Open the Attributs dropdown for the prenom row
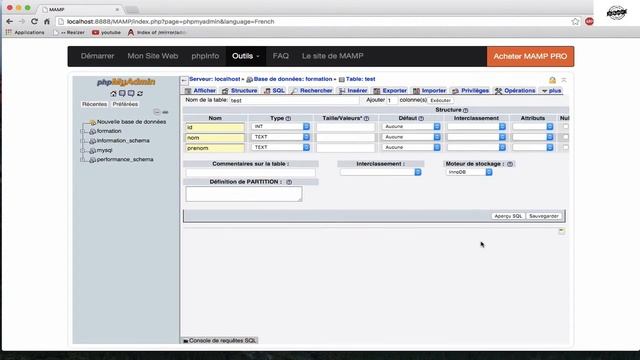 pyautogui.click(x=533, y=147)
